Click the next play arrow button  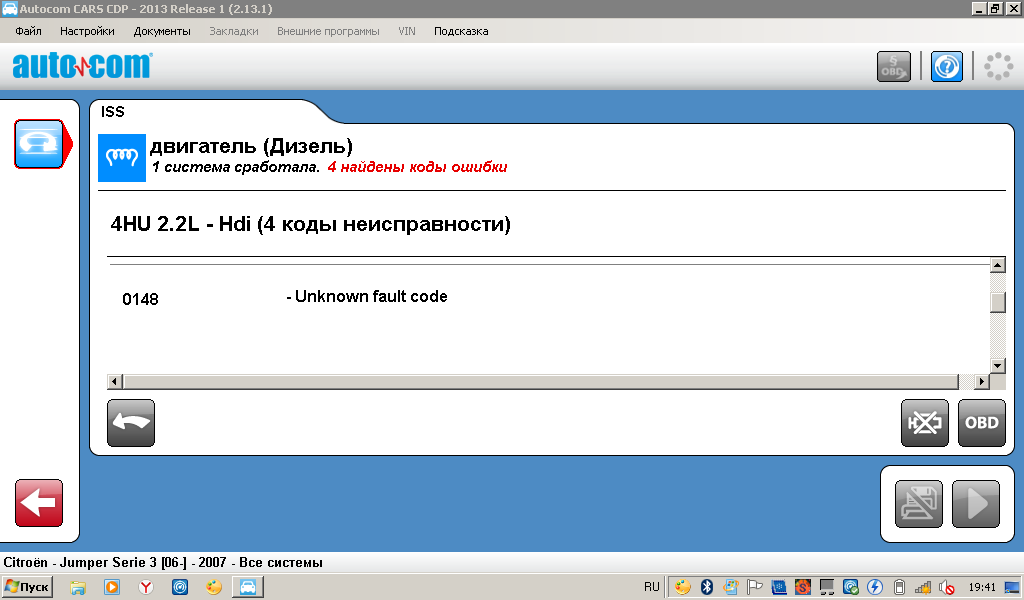pos(976,504)
